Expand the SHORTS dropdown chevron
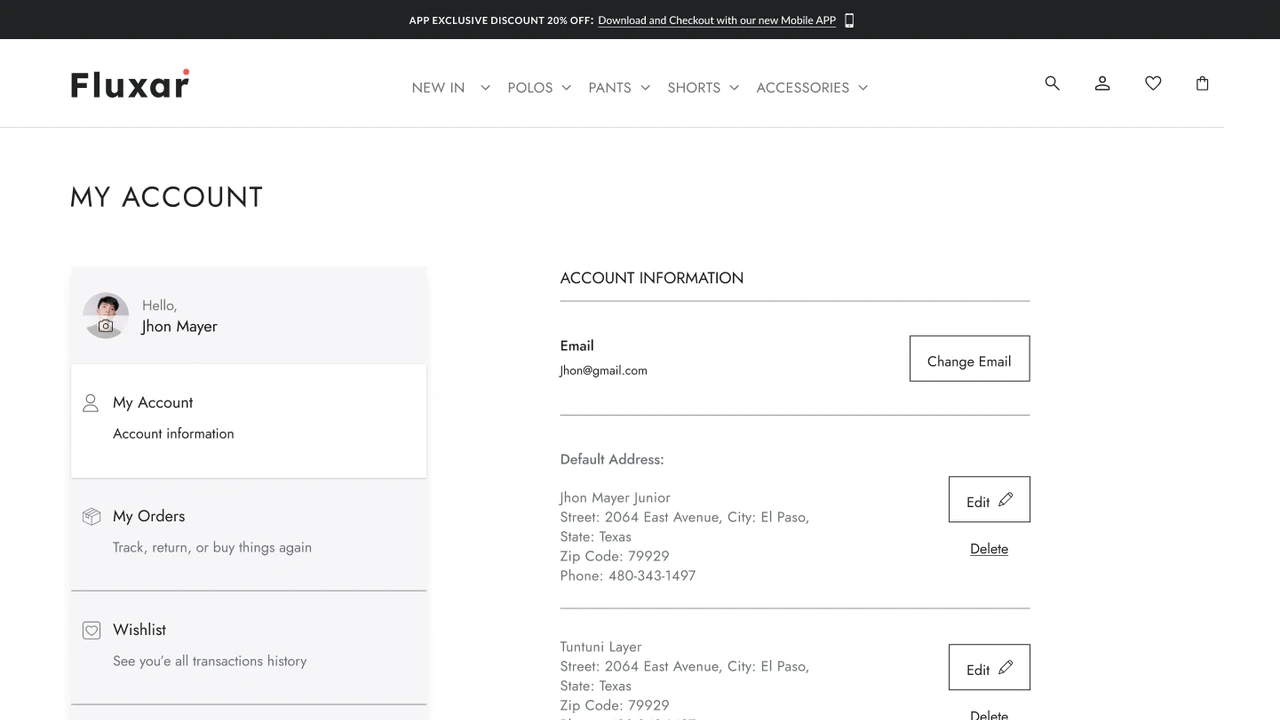1280x720 pixels. [x=734, y=87]
